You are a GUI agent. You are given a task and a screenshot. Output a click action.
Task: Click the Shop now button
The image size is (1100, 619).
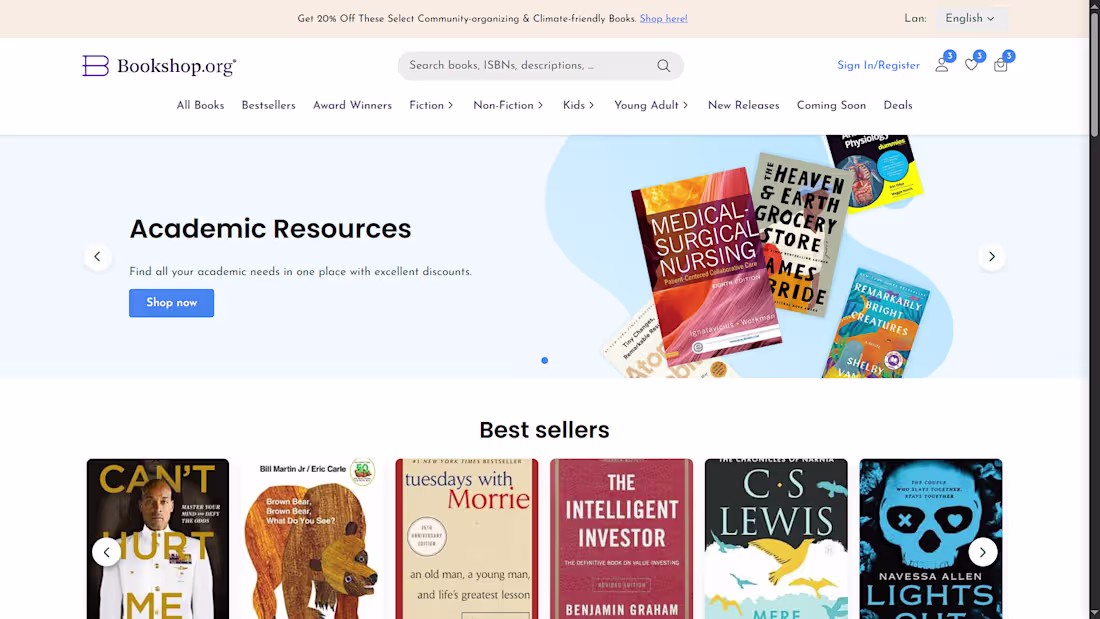tap(171, 302)
